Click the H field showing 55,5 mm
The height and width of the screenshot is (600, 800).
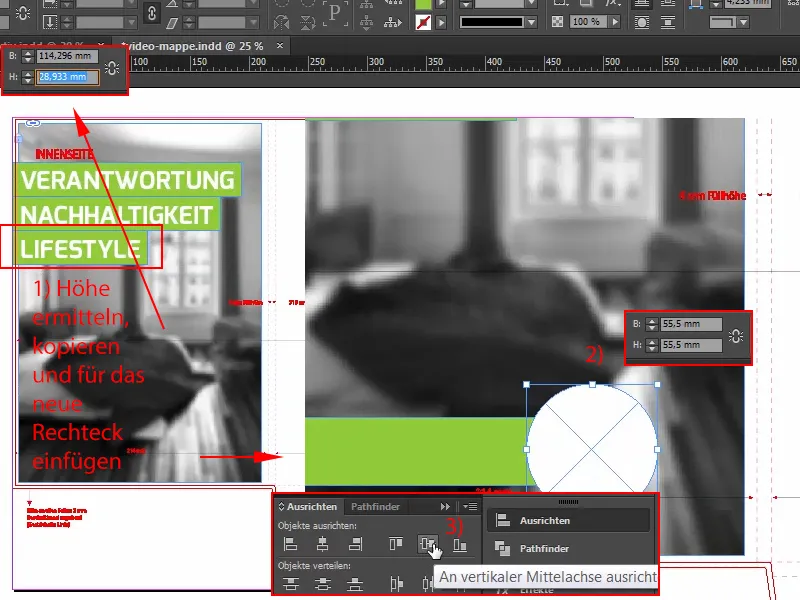coord(691,345)
